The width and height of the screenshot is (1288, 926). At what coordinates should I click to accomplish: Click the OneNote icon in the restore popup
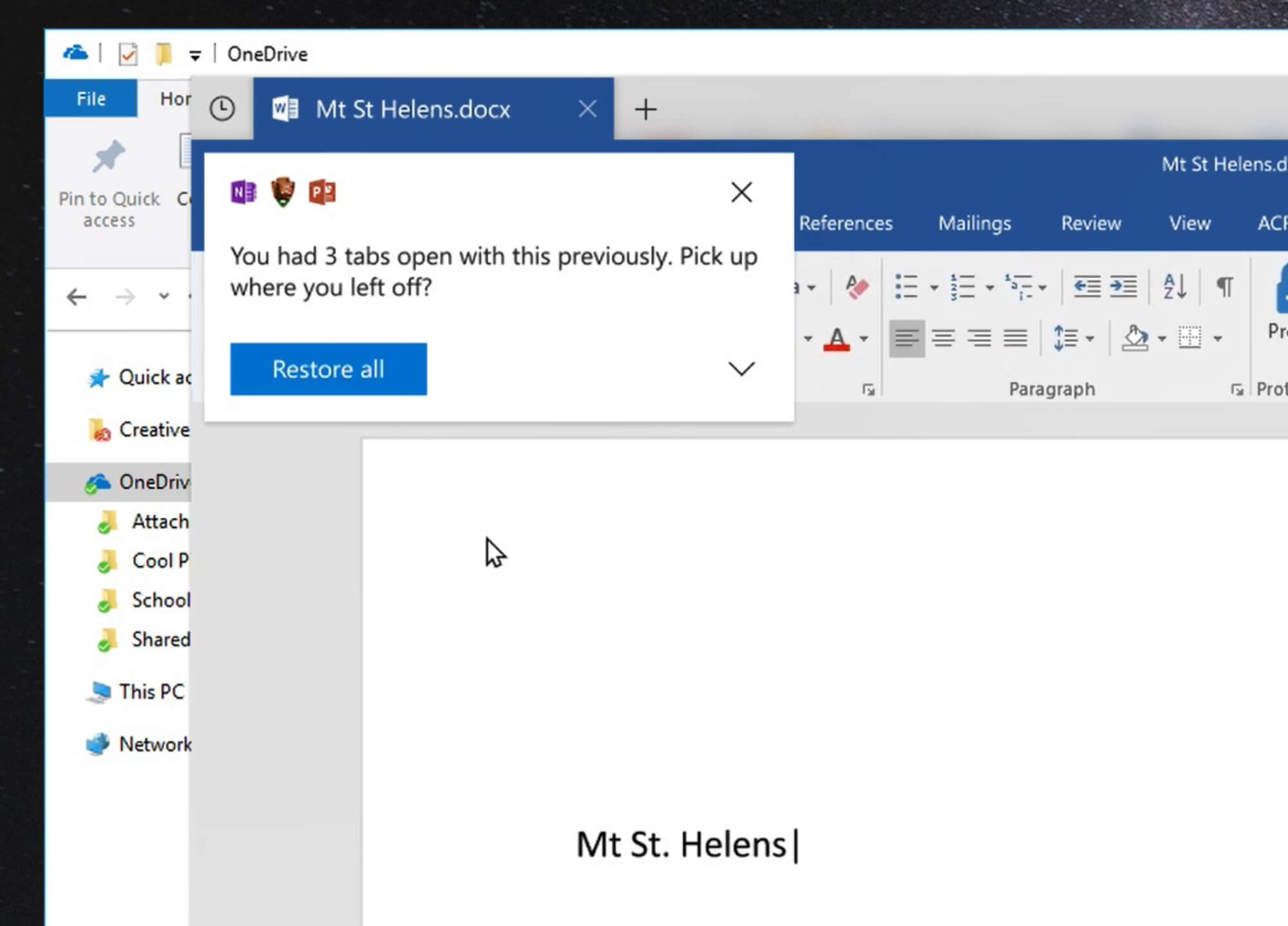(243, 192)
